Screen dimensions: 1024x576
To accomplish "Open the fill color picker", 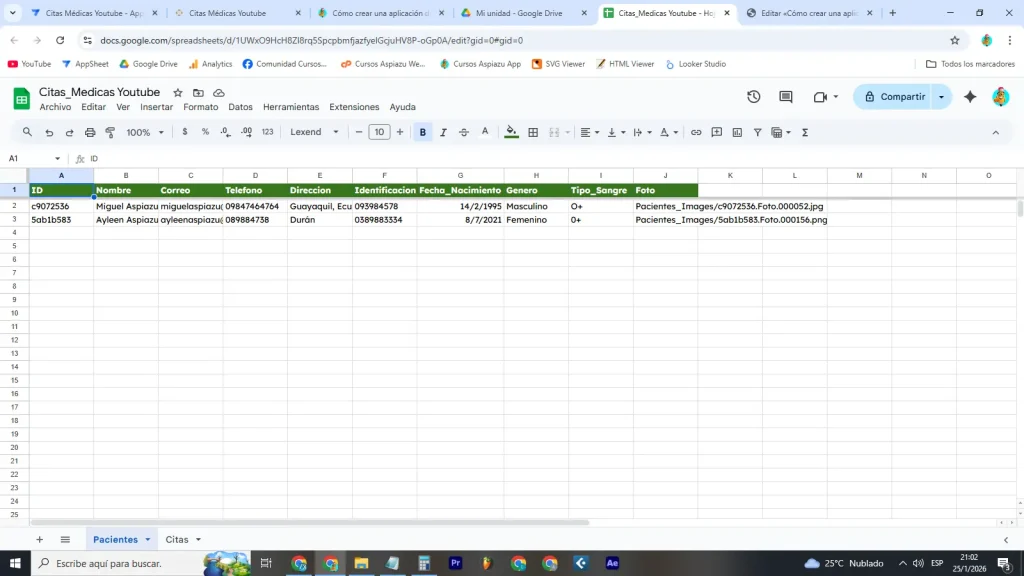I will pos(509,131).
